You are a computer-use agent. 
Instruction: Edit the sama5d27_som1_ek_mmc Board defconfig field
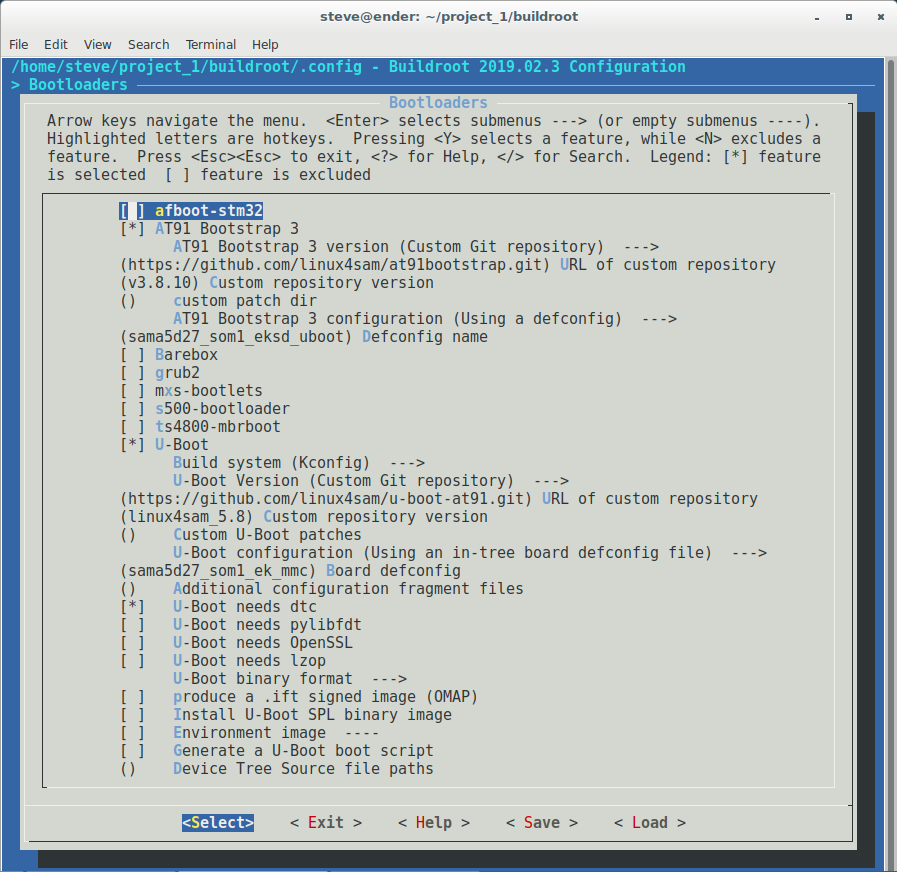click(x=290, y=571)
